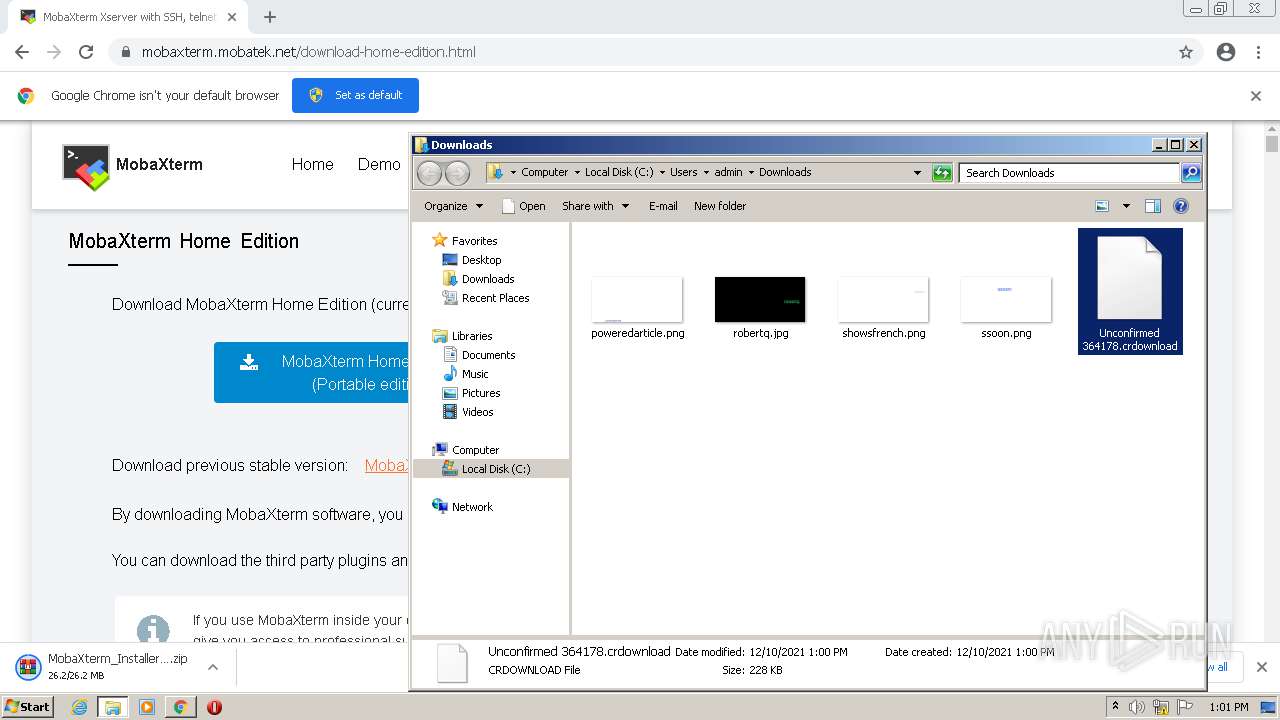The height and width of the screenshot is (720, 1280).
Task: Select Favorites in navigation pane
Action: point(474,241)
